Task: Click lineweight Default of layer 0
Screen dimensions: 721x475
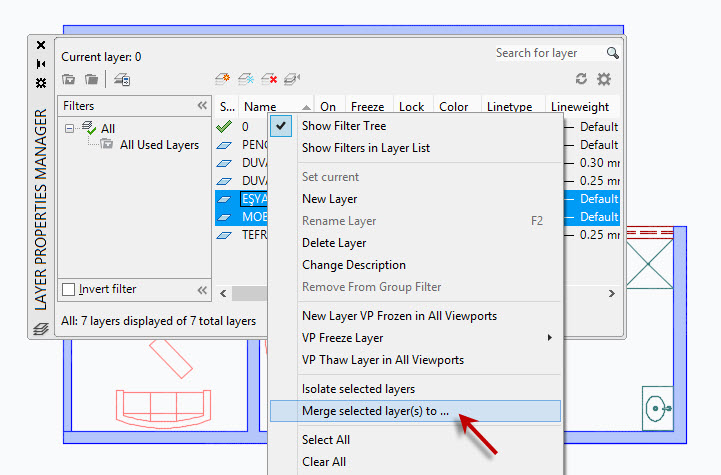Action: [599, 127]
